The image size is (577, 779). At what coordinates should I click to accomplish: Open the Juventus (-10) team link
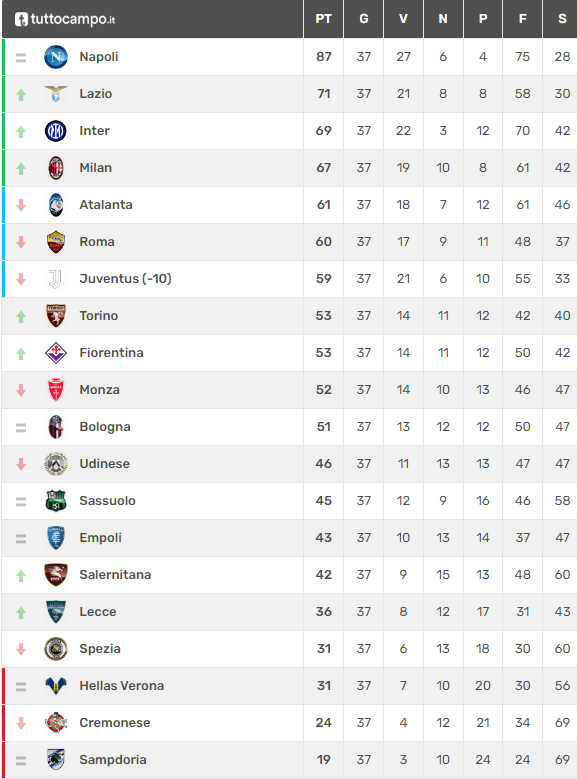[x=125, y=279]
